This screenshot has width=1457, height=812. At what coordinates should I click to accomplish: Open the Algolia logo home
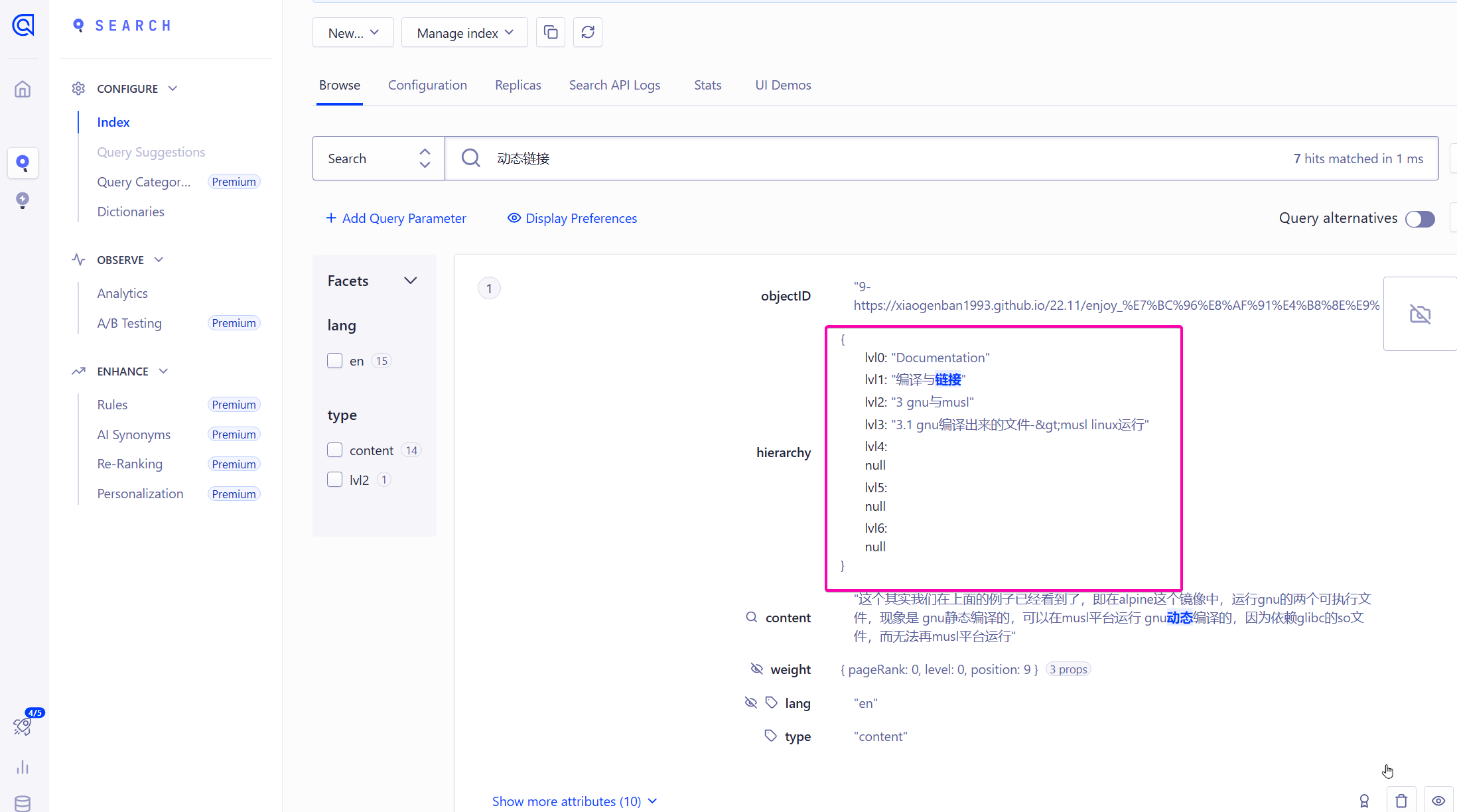[x=23, y=25]
